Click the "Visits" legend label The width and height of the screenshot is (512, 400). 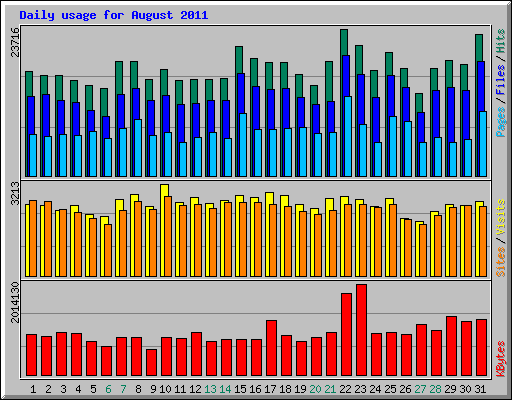(x=501, y=217)
